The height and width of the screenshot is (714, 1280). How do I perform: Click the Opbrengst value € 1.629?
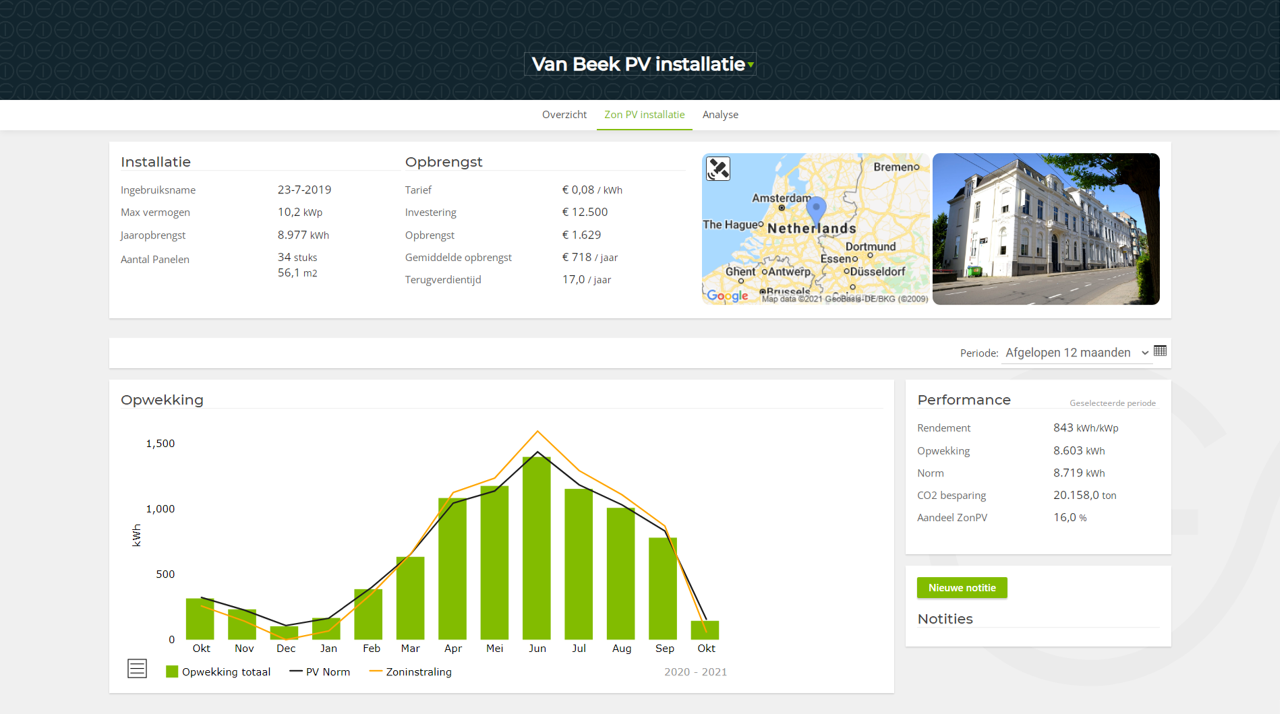click(582, 235)
